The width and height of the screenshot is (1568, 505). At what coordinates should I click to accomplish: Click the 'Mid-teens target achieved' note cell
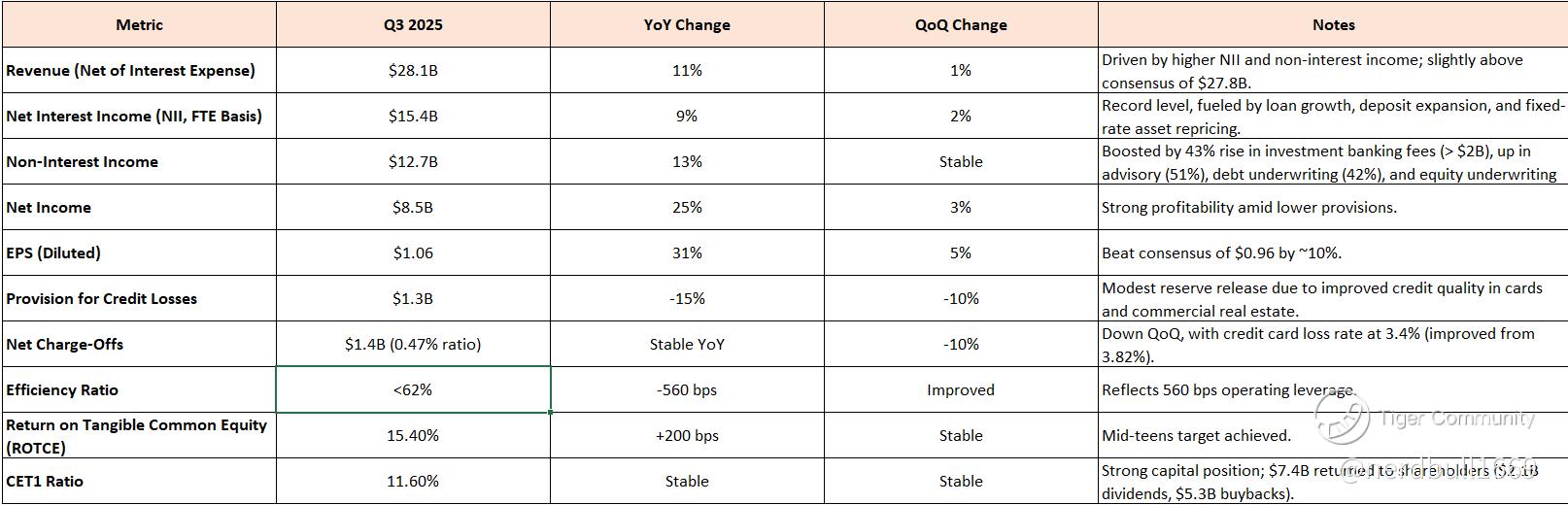coord(1333,436)
